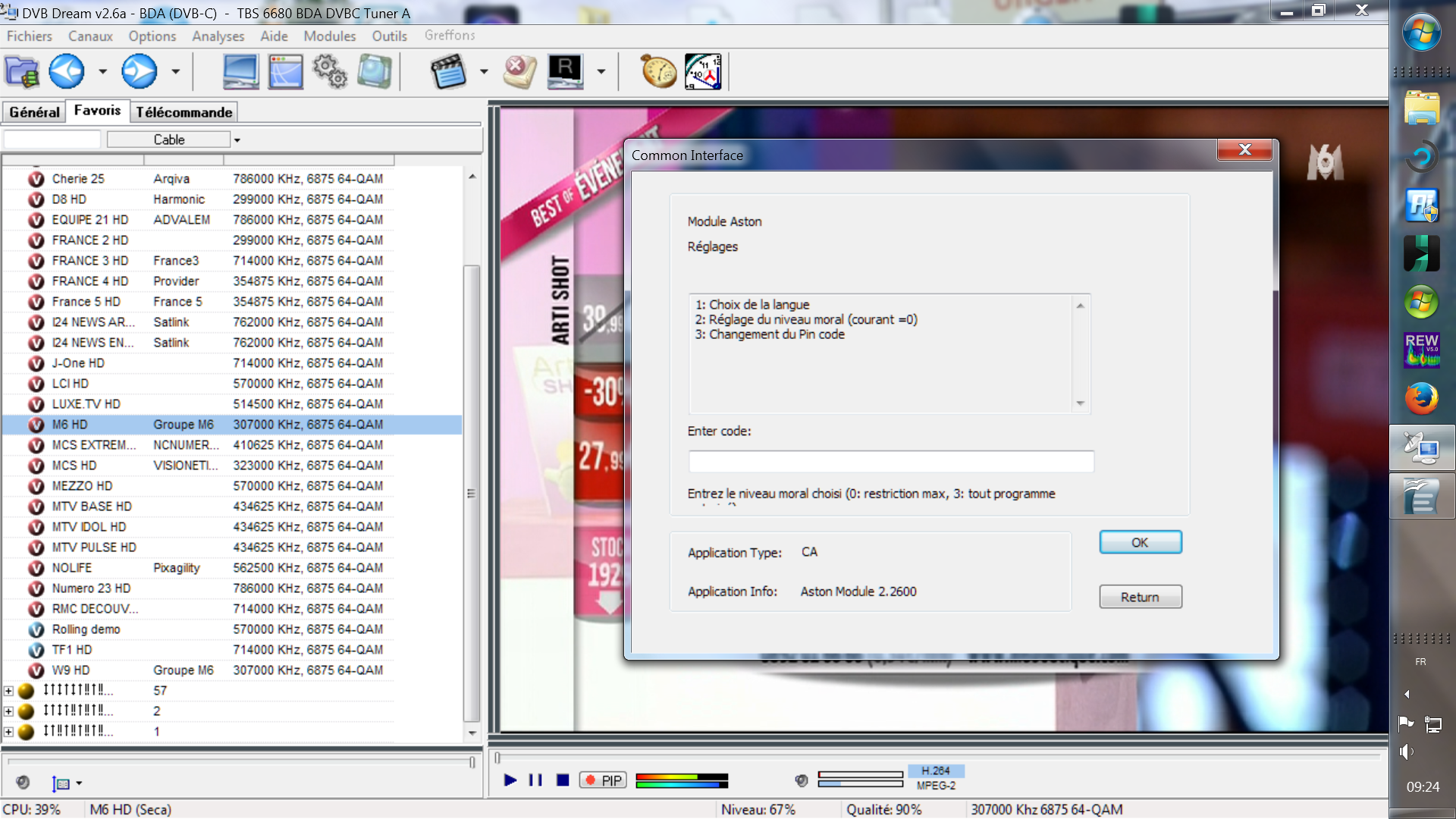Open the Analyses menu
Screen dimensions: 1456x819
coord(218,36)
